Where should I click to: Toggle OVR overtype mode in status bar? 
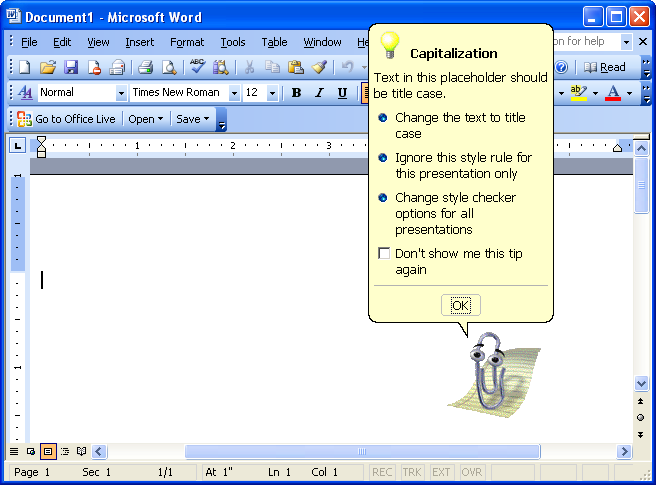[x=472, y=472]
